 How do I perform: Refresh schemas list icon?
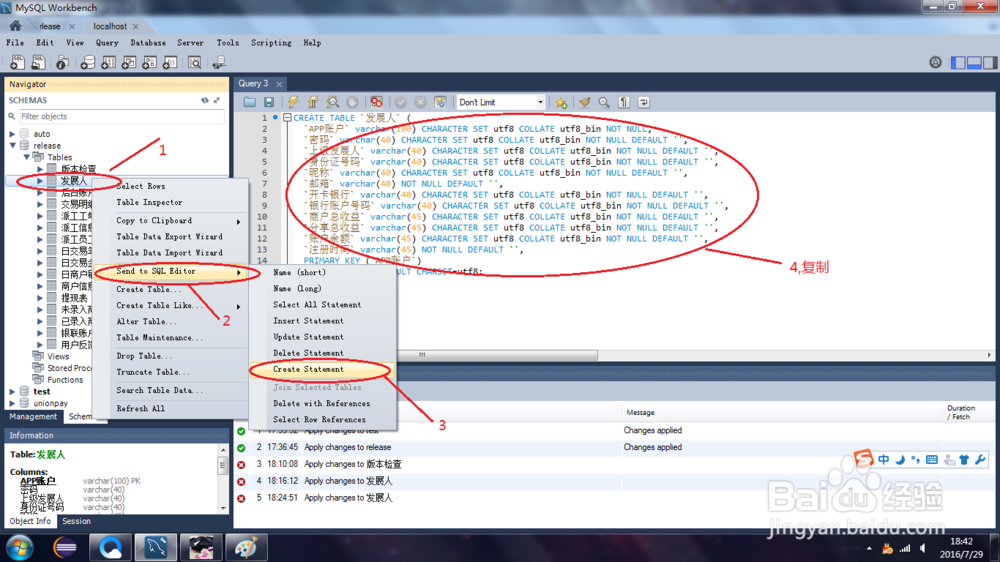pos(205,100)
